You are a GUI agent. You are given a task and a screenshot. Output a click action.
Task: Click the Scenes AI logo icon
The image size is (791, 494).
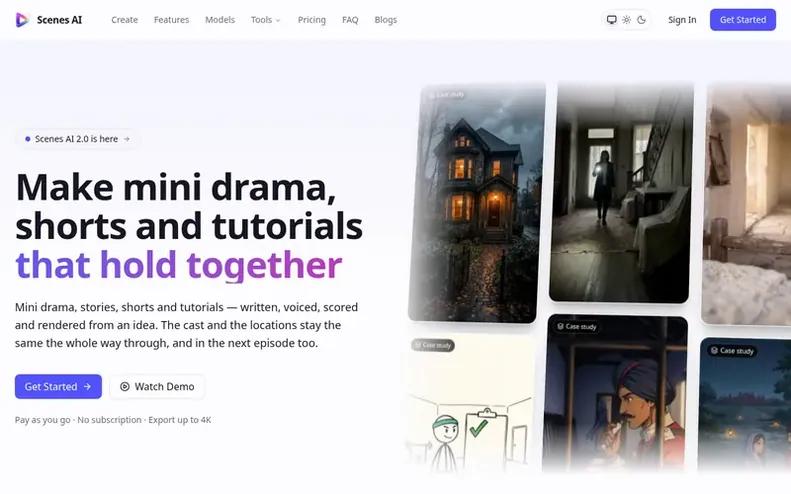tap(22, 20)
